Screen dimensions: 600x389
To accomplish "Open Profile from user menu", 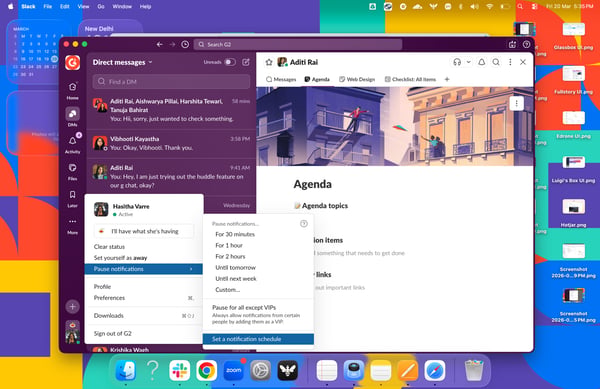I will tap(102, 286).
